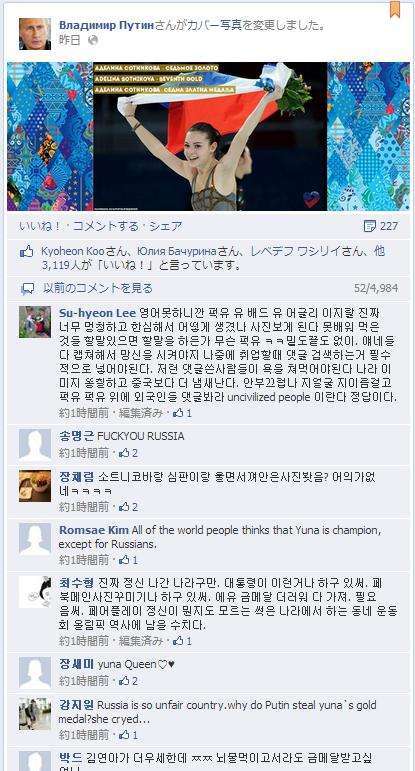Open the Adelina Sotnikova cover photo
This screenshot has height=771, width=415.
point(208,136)
